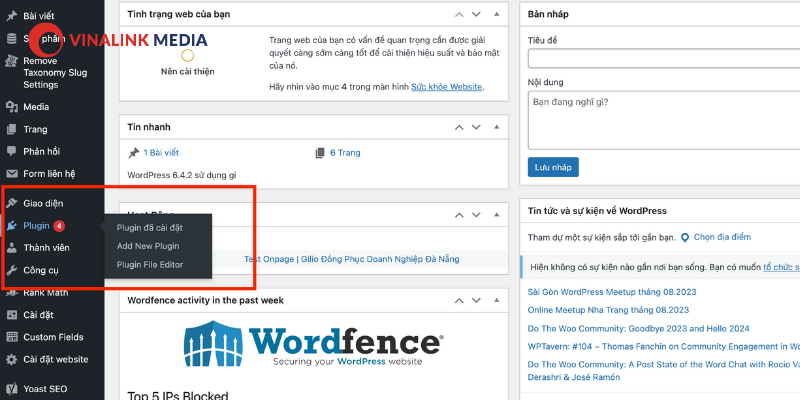Open Test Onpage Gilio Đồng Phục post link

coord(352,259)
